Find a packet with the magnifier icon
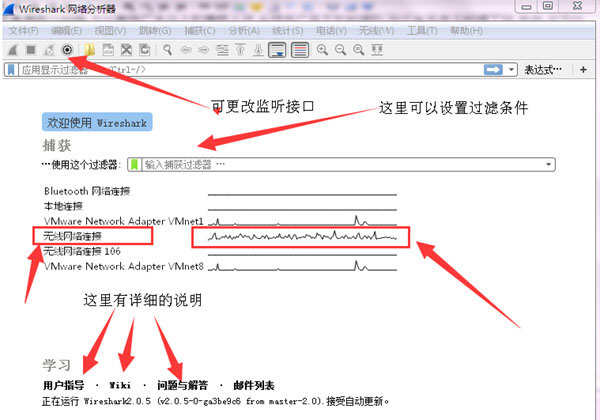The width and height of the screenshot is (600, 420). point(167,50)
